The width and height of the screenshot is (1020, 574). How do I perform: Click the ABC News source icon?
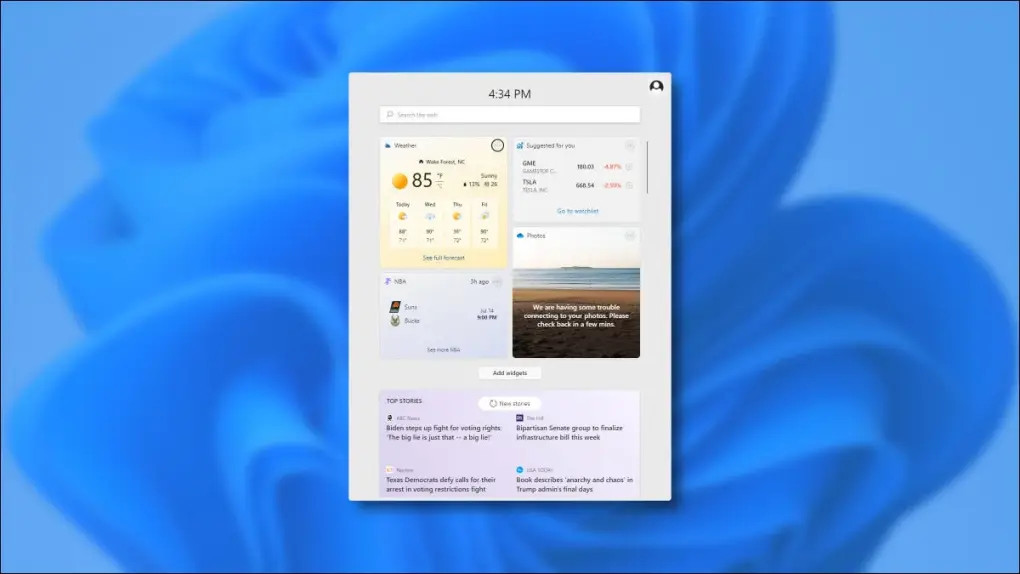click(390, 418)
